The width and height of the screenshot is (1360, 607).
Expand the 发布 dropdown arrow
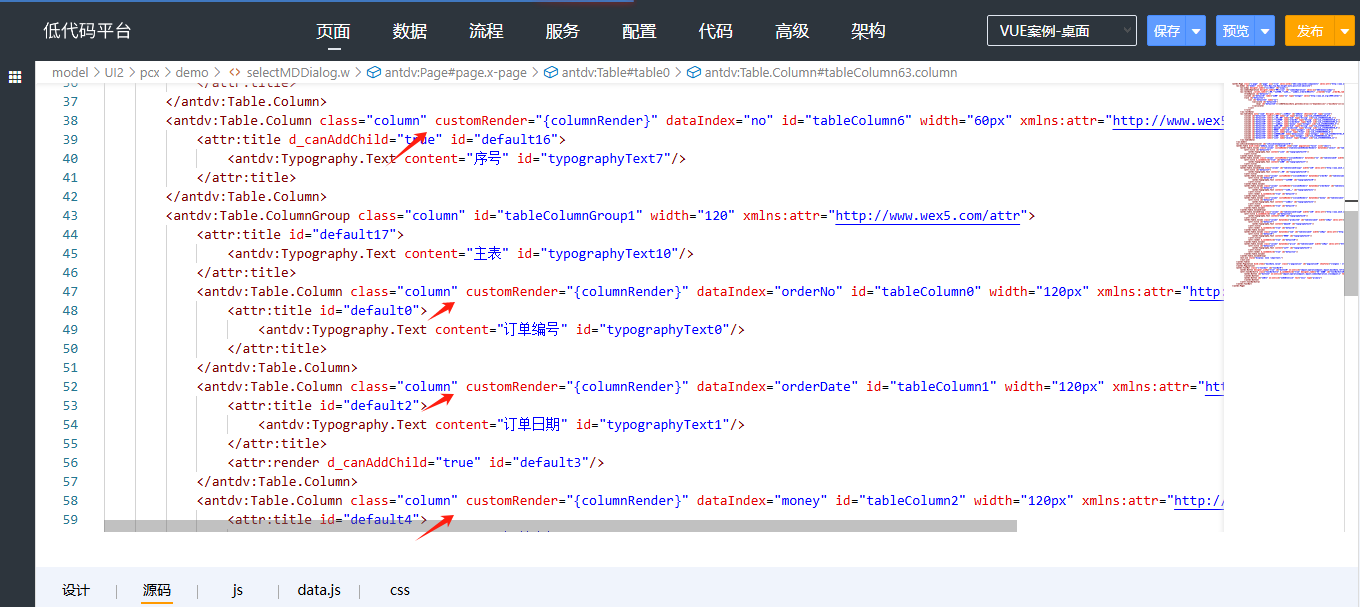[x=1344, y=31]
